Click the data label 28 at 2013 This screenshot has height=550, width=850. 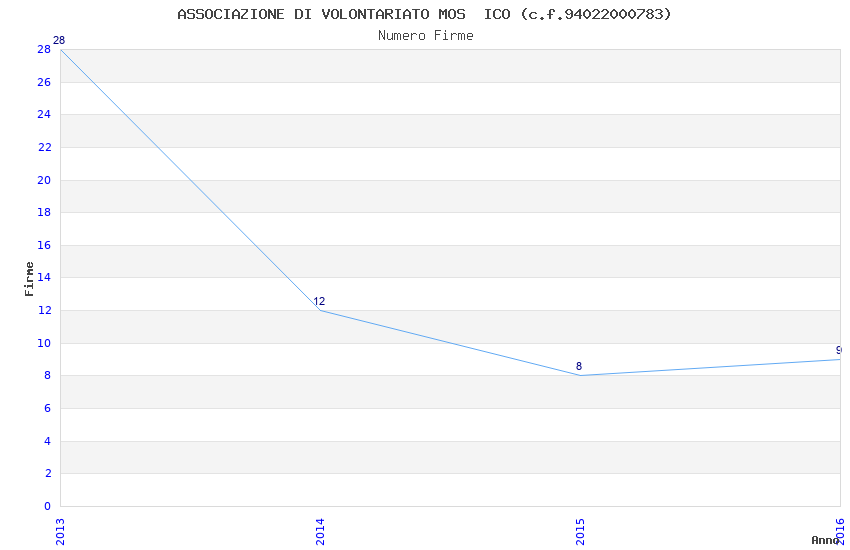[x=59, y=40]
